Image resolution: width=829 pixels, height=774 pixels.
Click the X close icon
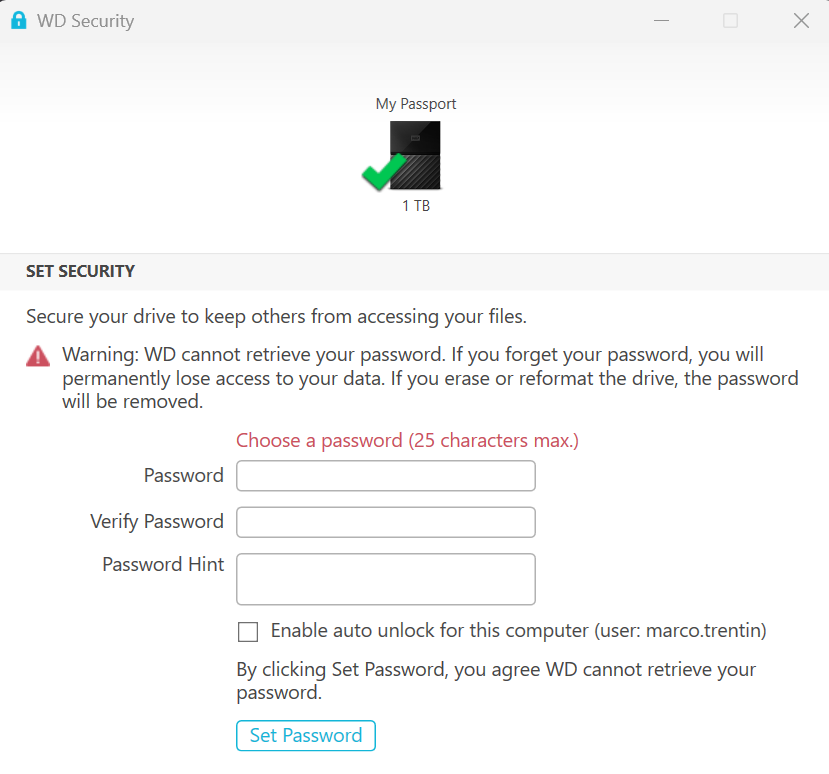coord(800,20)
